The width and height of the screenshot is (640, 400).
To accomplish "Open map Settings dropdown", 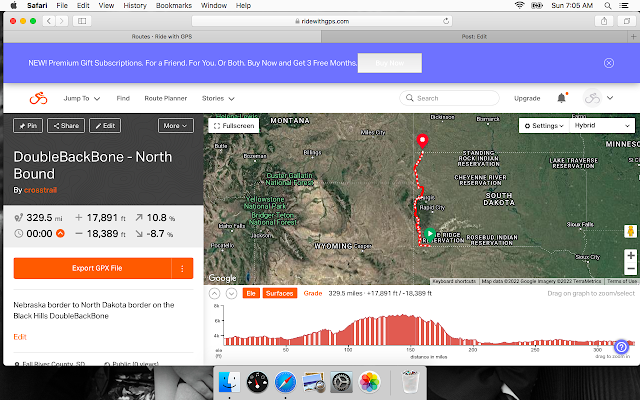I will tap(544, 126).
